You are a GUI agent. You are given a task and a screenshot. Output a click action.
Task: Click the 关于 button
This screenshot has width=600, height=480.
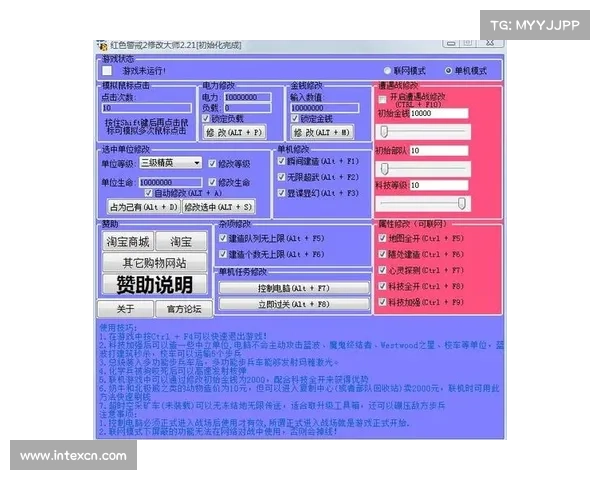tap(126, 309)
